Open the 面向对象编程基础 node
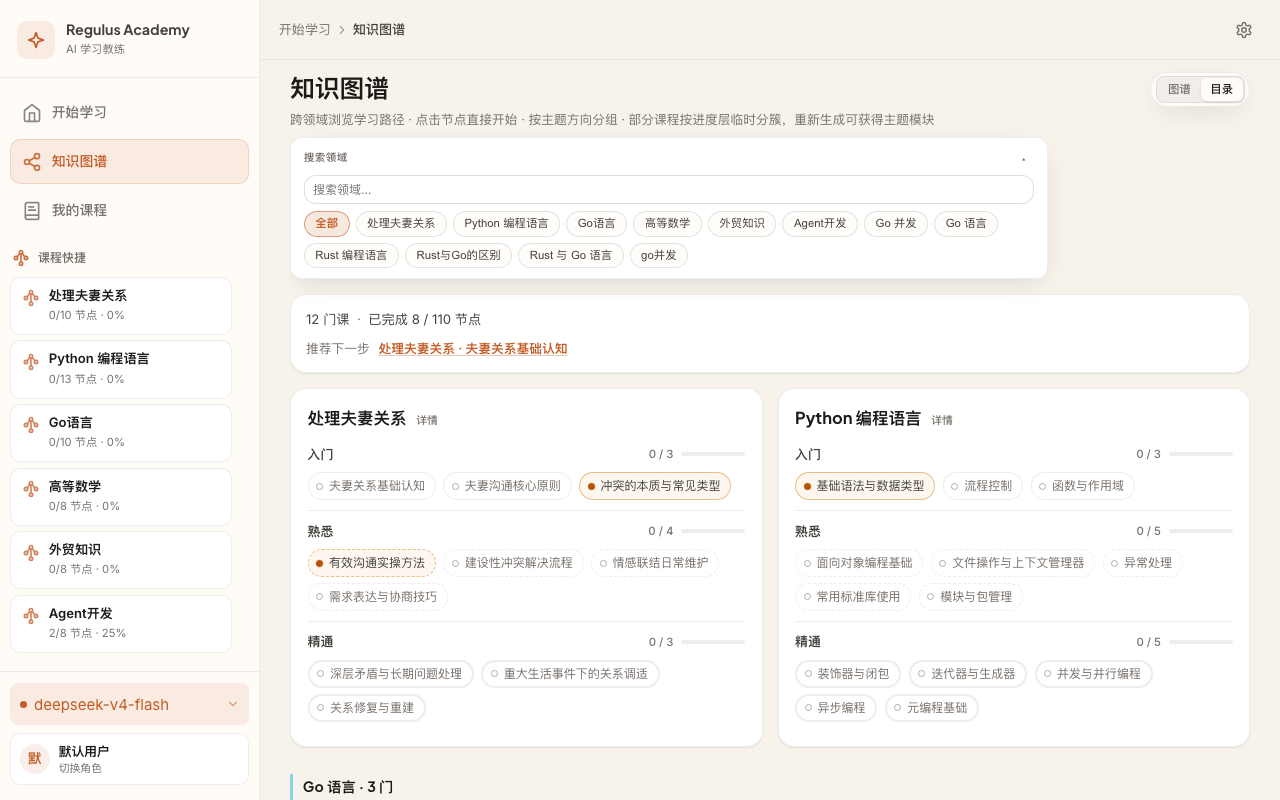The height and width of the screenshot is (800, 1280). coord(859,563)
